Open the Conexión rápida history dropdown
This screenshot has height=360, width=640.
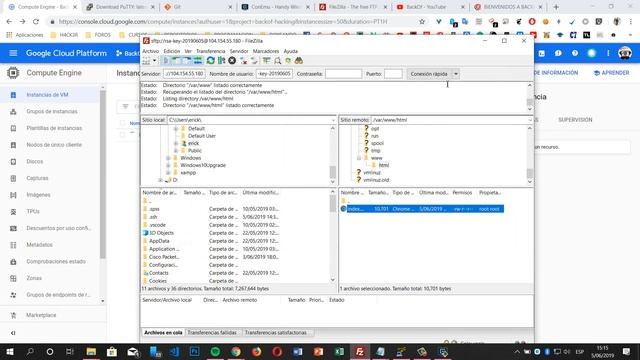click(456, 74)
